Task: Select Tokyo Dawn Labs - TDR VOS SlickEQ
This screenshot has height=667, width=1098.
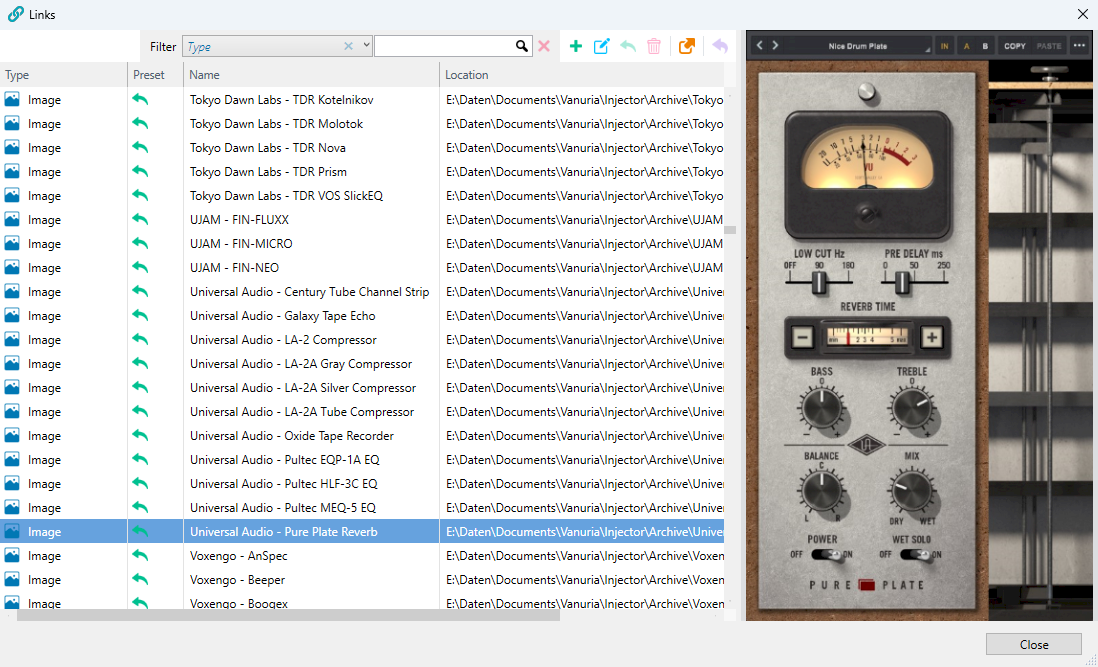Action: tap(286, 196)
